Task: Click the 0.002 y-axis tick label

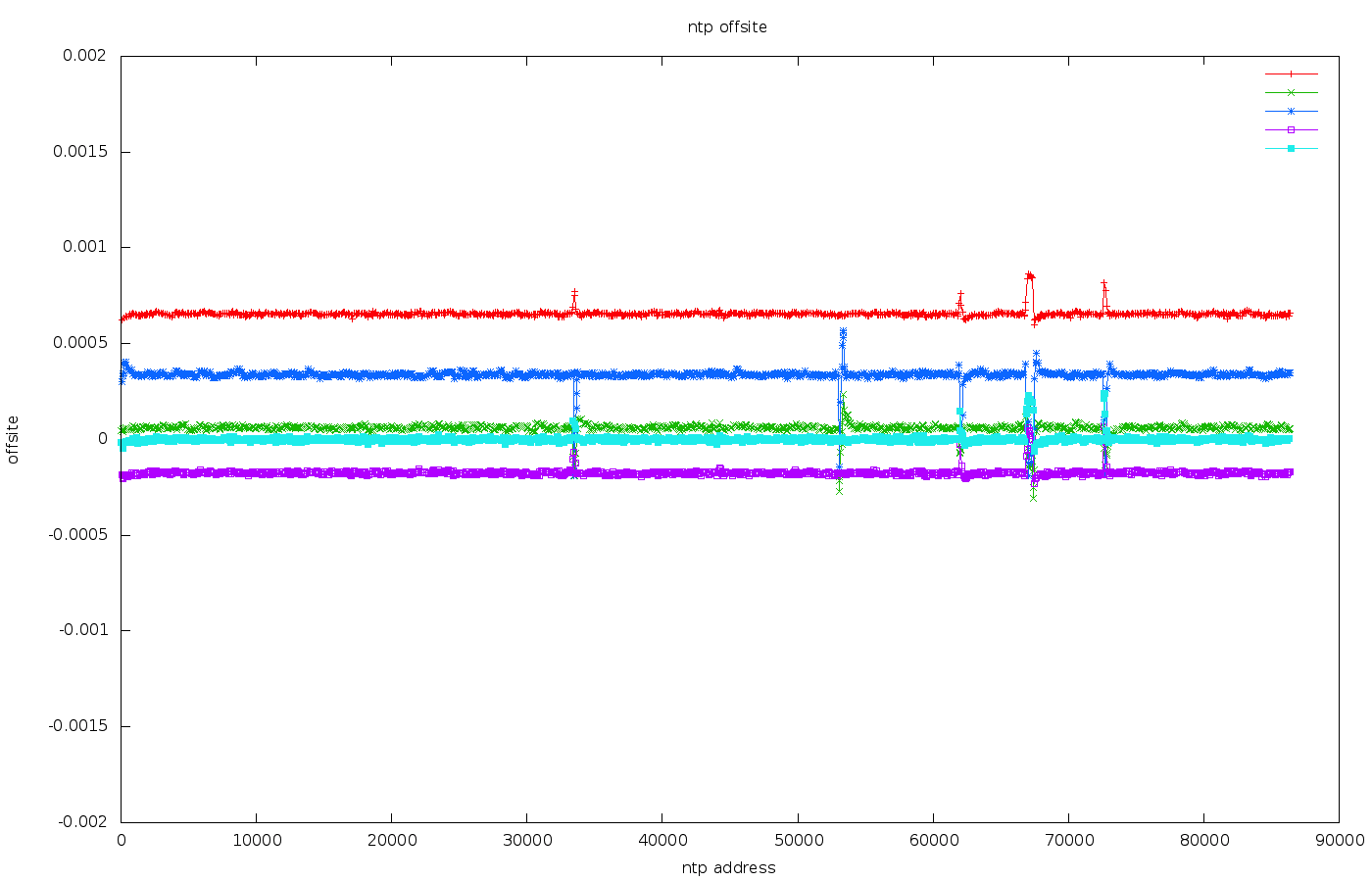Action: [84, 56]
